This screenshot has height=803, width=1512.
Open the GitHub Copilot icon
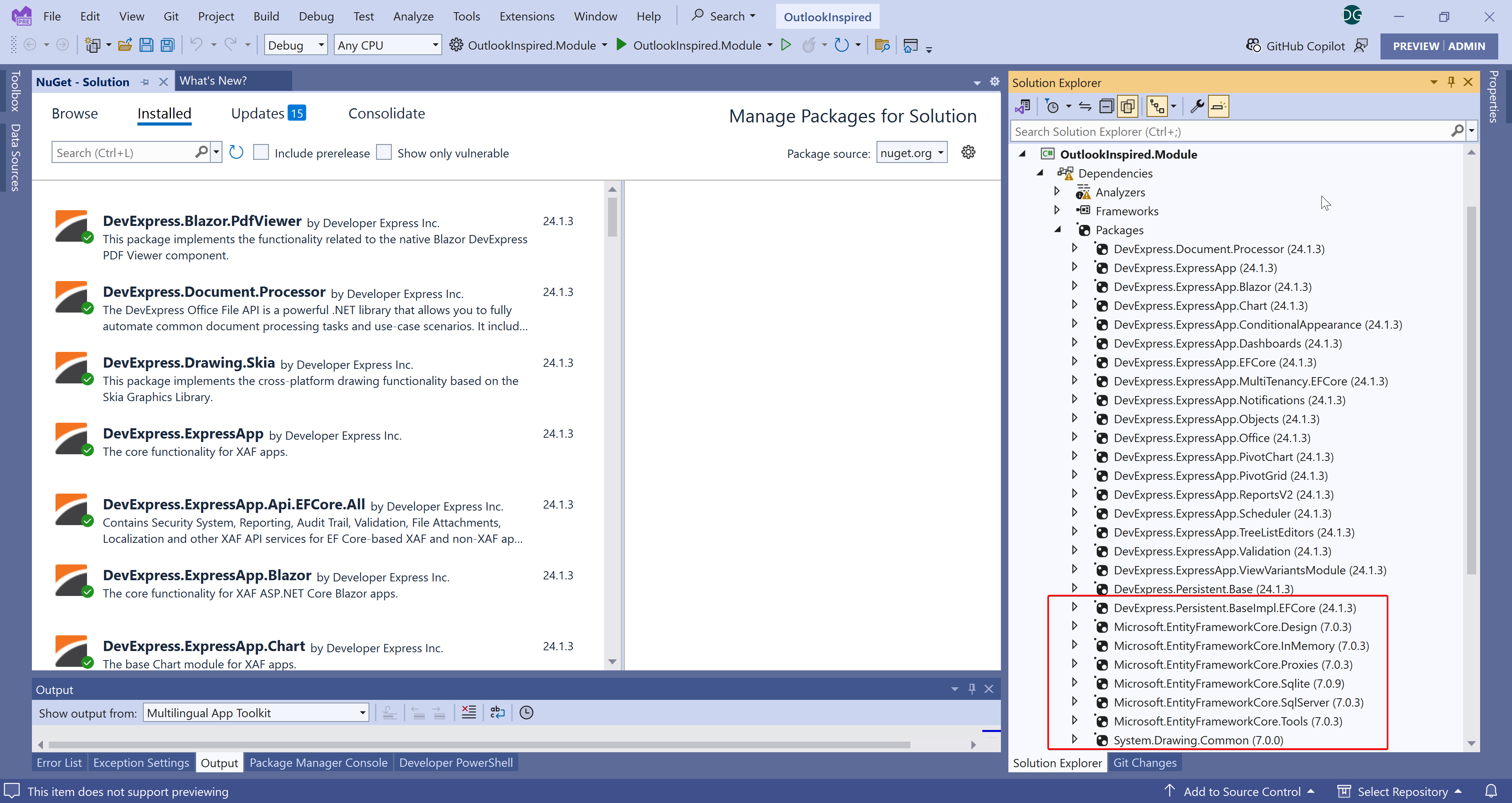point(1253,46)
